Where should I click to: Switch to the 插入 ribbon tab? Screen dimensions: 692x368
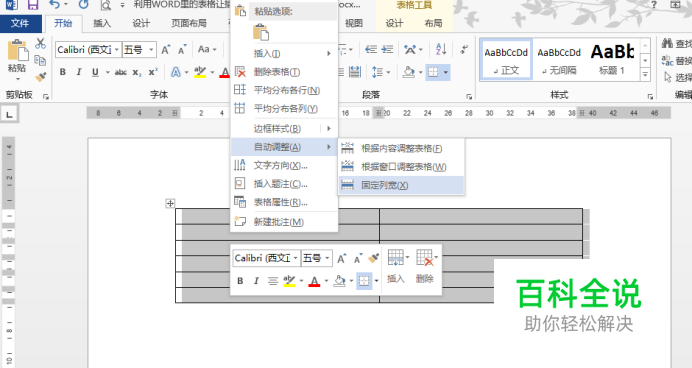[102, 23]
